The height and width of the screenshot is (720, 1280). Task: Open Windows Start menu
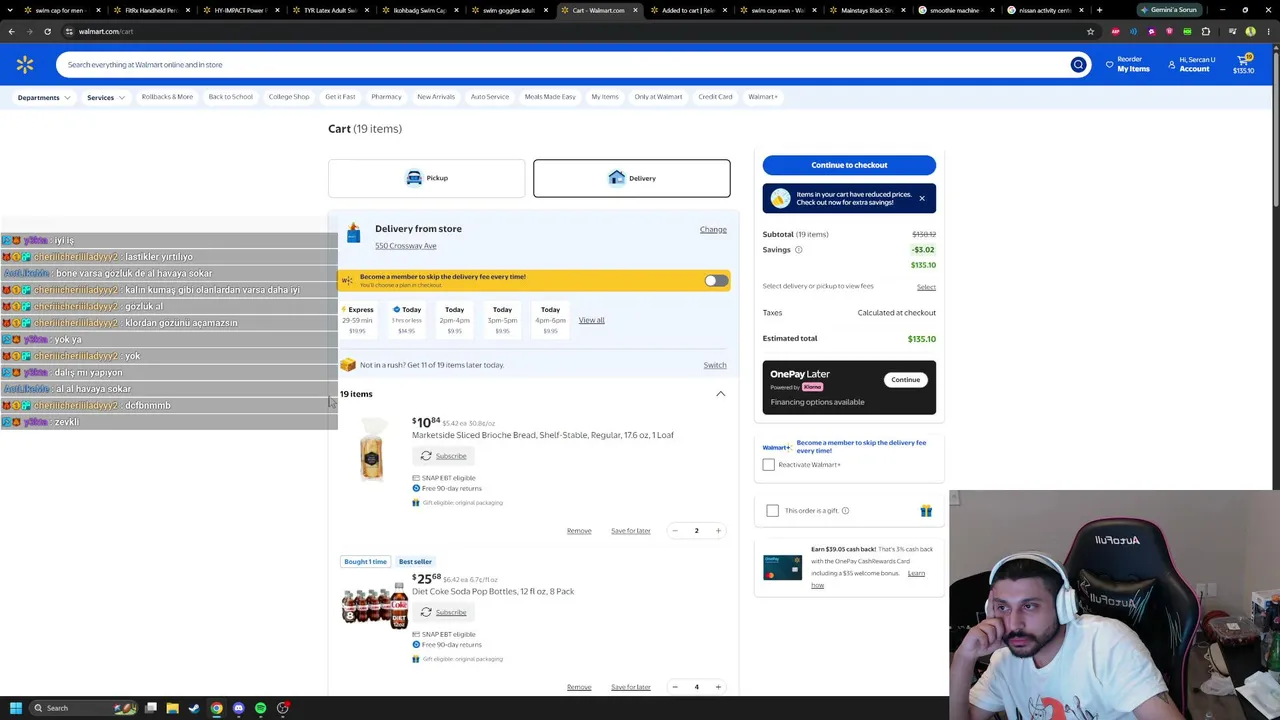tap(15, 708)
